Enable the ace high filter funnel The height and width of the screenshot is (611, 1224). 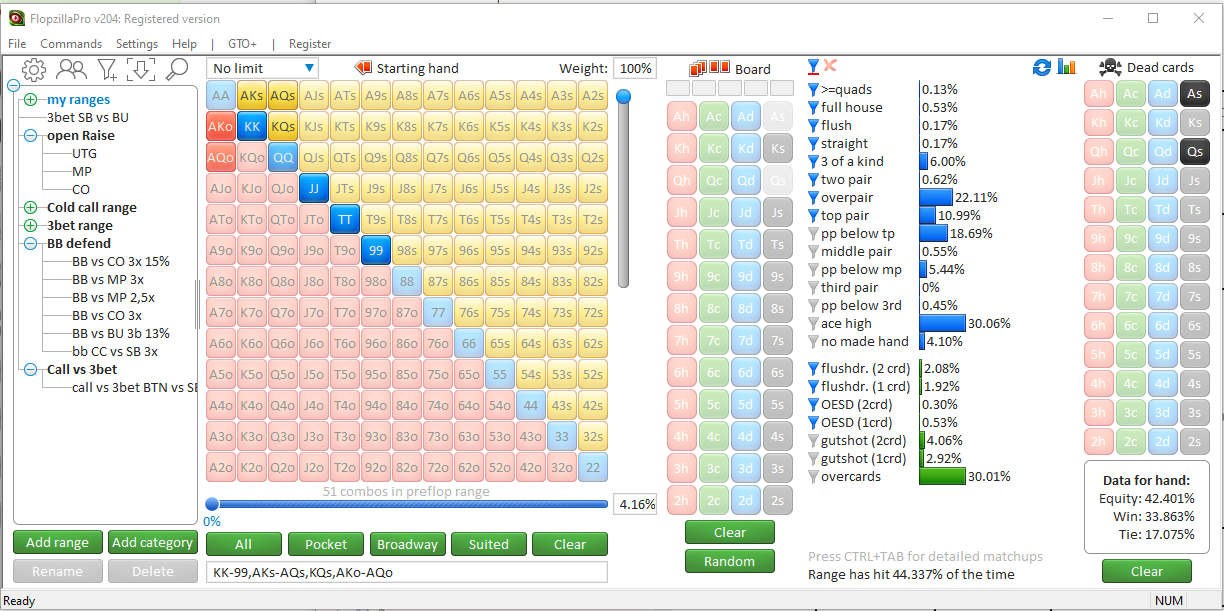813,323
